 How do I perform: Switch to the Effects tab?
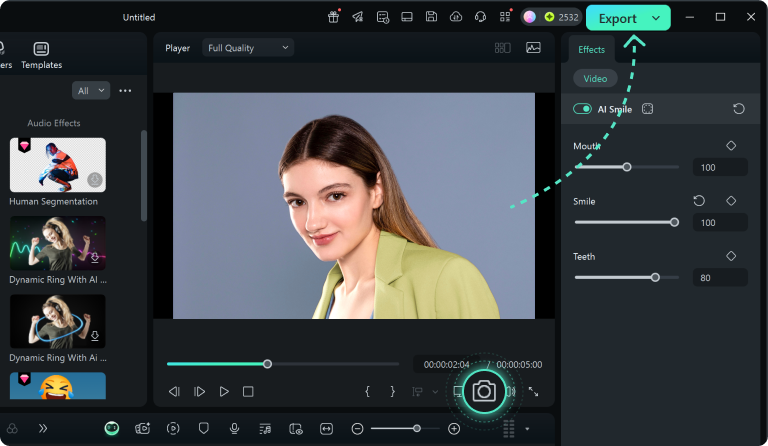pos(591,49)
